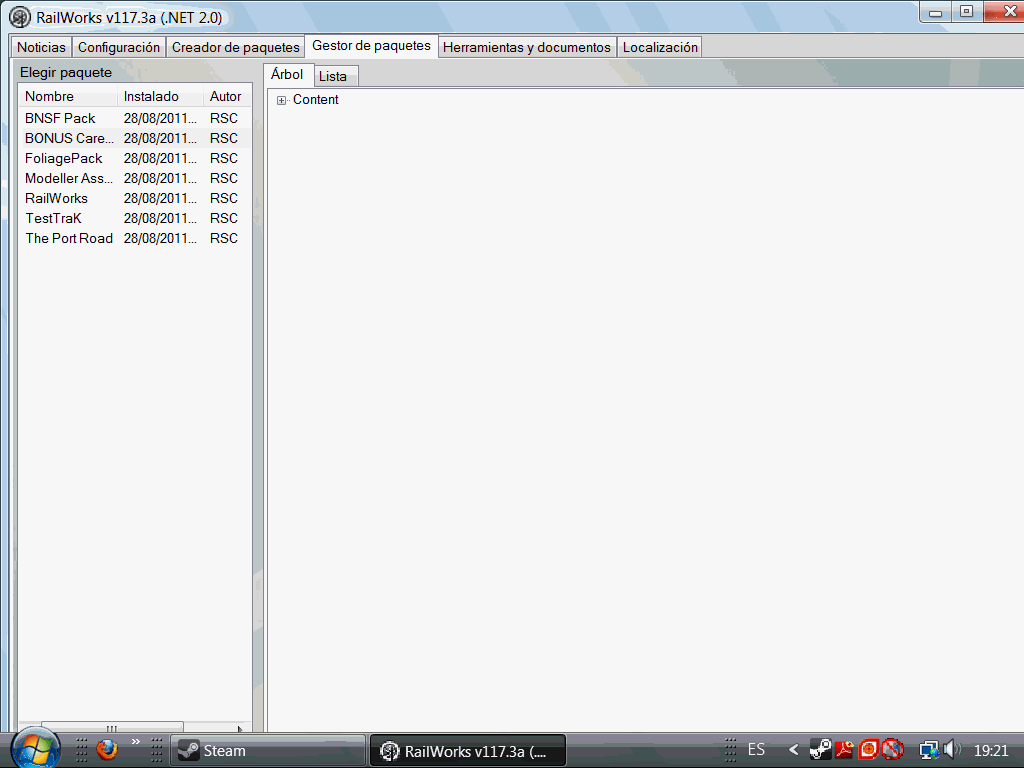Select the BNSF Pack package row
The width and height of the screenshot is (1024, 768).
point(60,118)
